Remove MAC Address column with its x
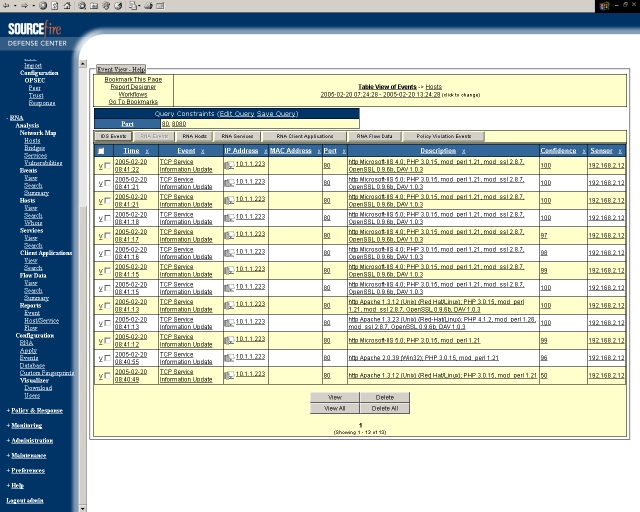The height and width of the screenshot is (512, 640). point(319,151)
